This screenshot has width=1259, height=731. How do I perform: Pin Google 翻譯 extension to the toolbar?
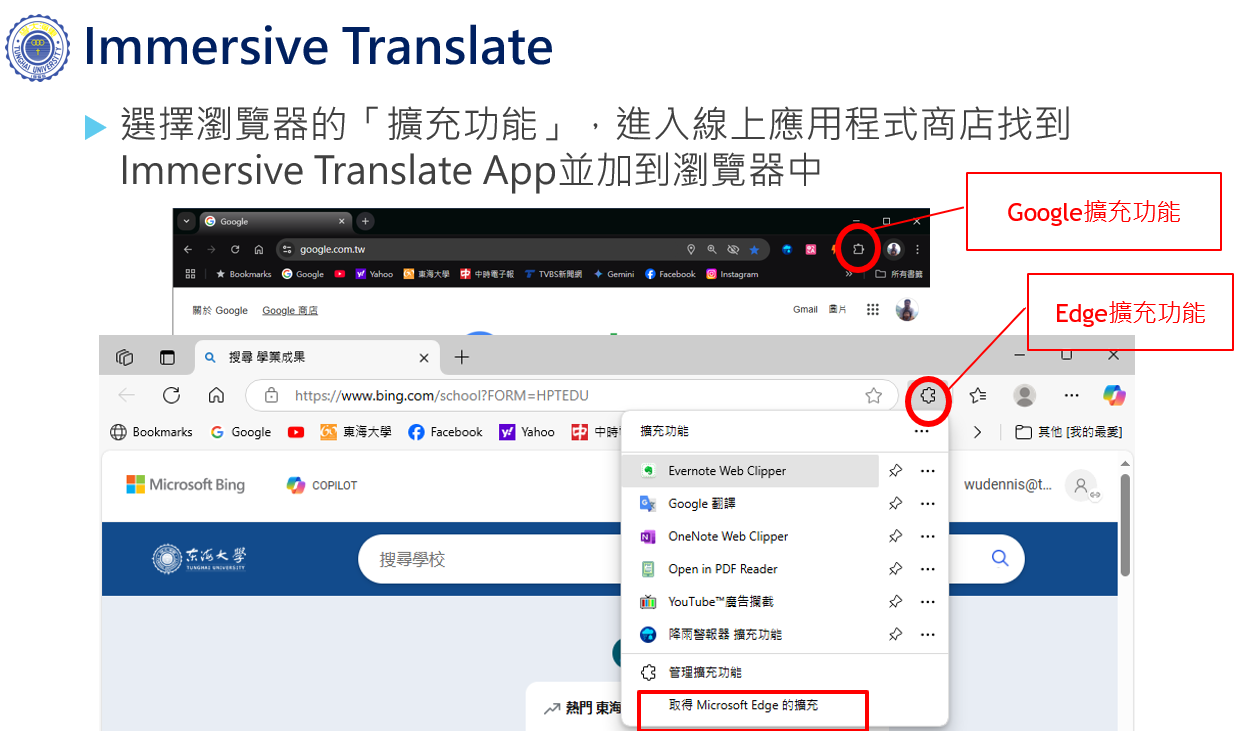pyautogui.click(x=895, y=503)
